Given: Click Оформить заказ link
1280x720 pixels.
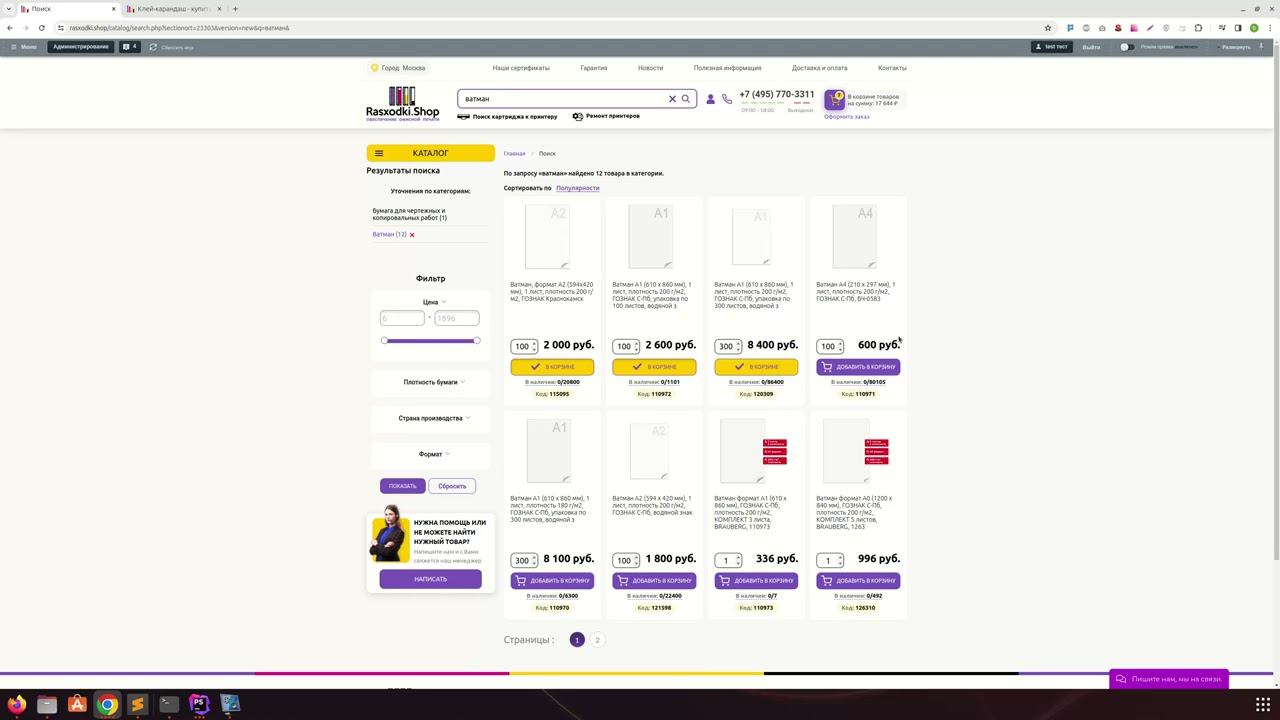Looking at the screenshot, I should [847, 117].
